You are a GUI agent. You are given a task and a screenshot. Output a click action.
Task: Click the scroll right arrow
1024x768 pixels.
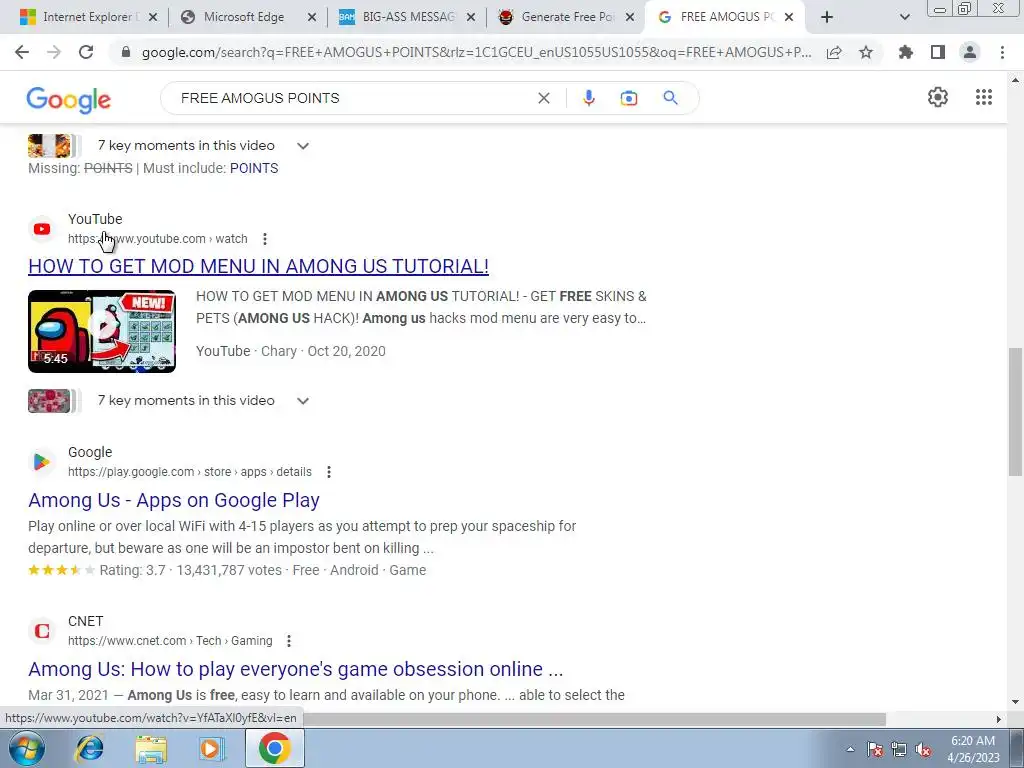pos(999,719)
